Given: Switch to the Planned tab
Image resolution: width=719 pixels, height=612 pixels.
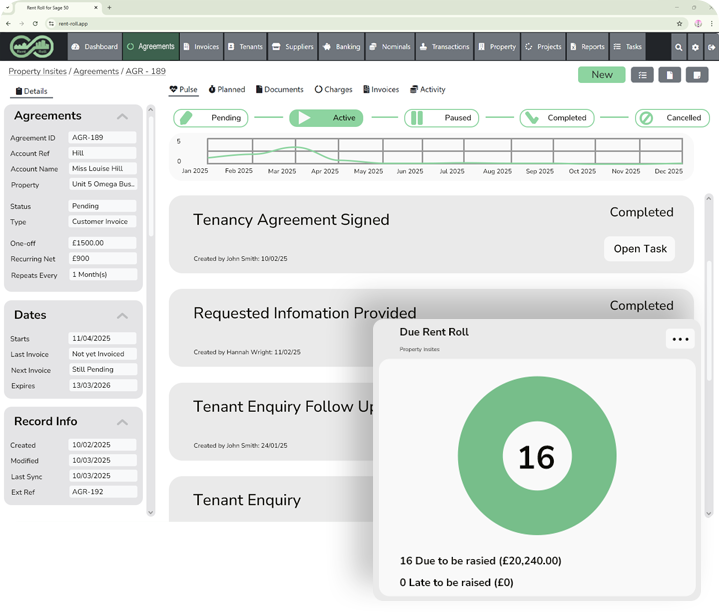Looking at the screenshot, I should click(227, 89).
